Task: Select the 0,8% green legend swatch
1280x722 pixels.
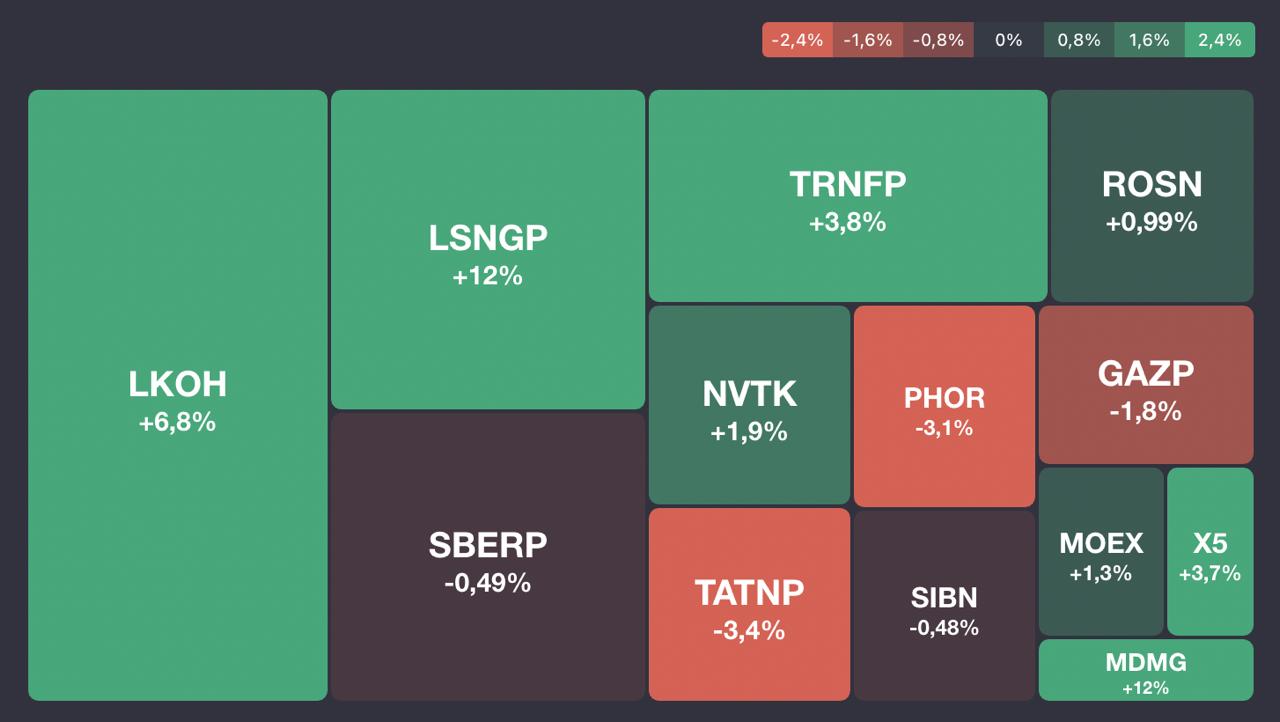Action: [x=1079, y=40]
